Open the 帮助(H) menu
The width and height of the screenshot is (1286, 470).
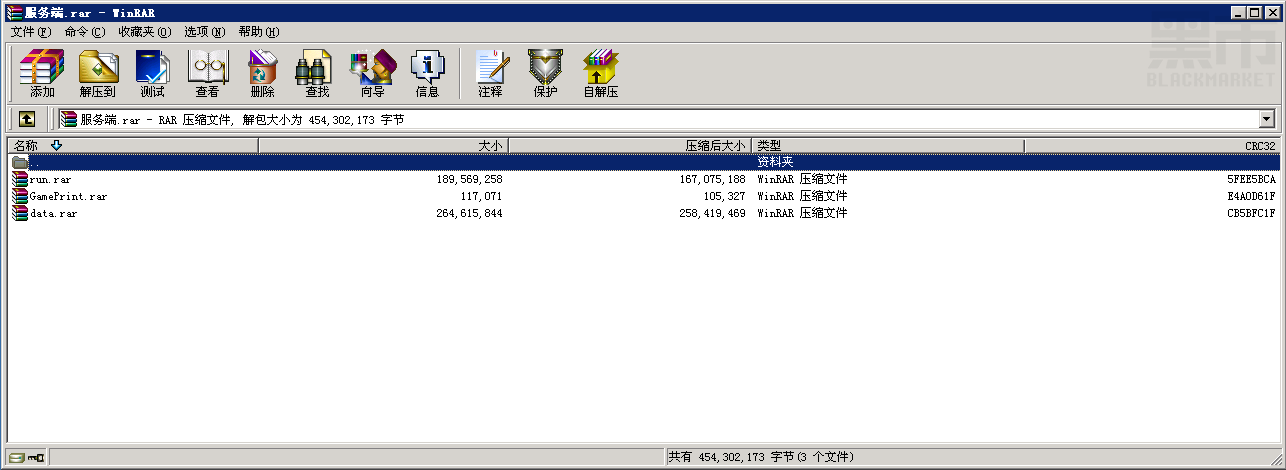coord(259,32)
